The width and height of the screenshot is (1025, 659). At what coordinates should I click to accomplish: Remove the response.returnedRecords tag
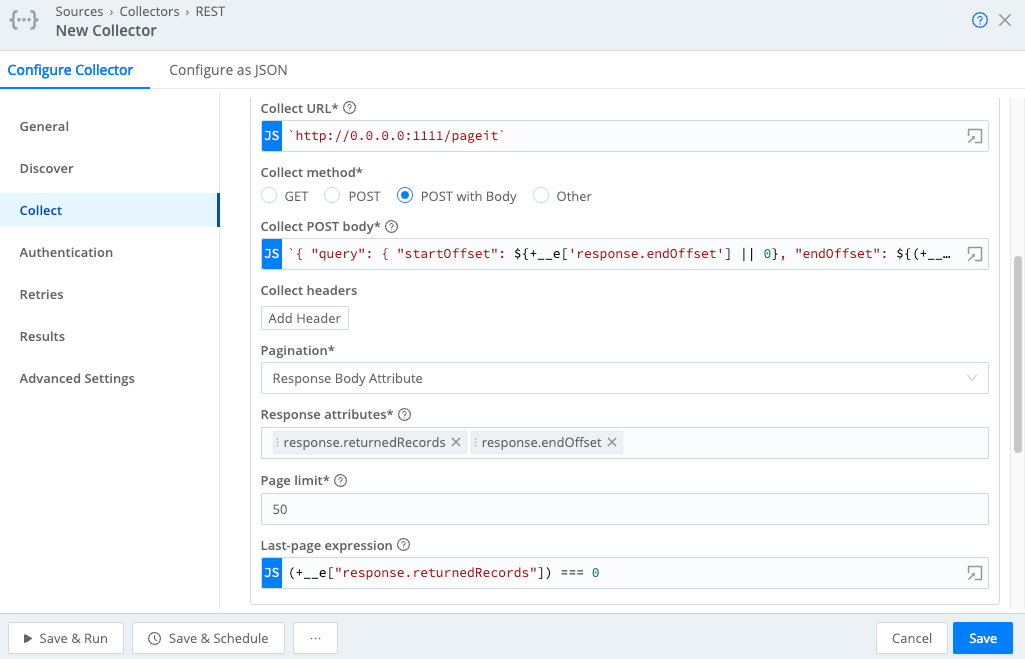tap(456, 442)
